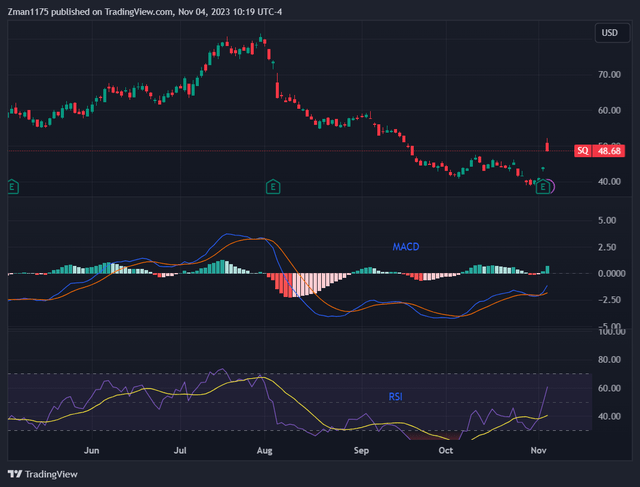This screenshot has width=640, height=487.
Task: Open the USD currency selector
Action: pyautogui.click(x=608, y=34)
